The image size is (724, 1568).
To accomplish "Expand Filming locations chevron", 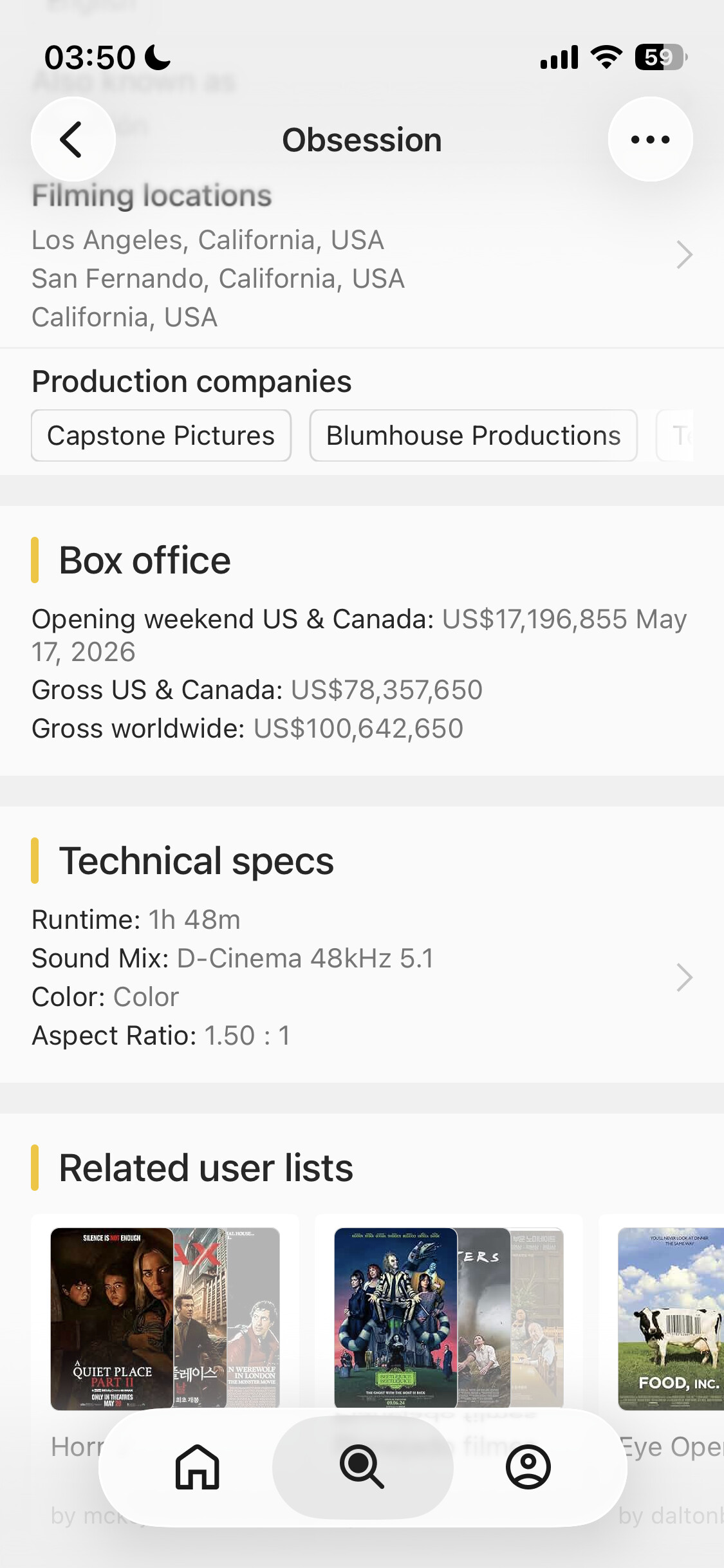I will pyautogui.click(x=684, y=255).
